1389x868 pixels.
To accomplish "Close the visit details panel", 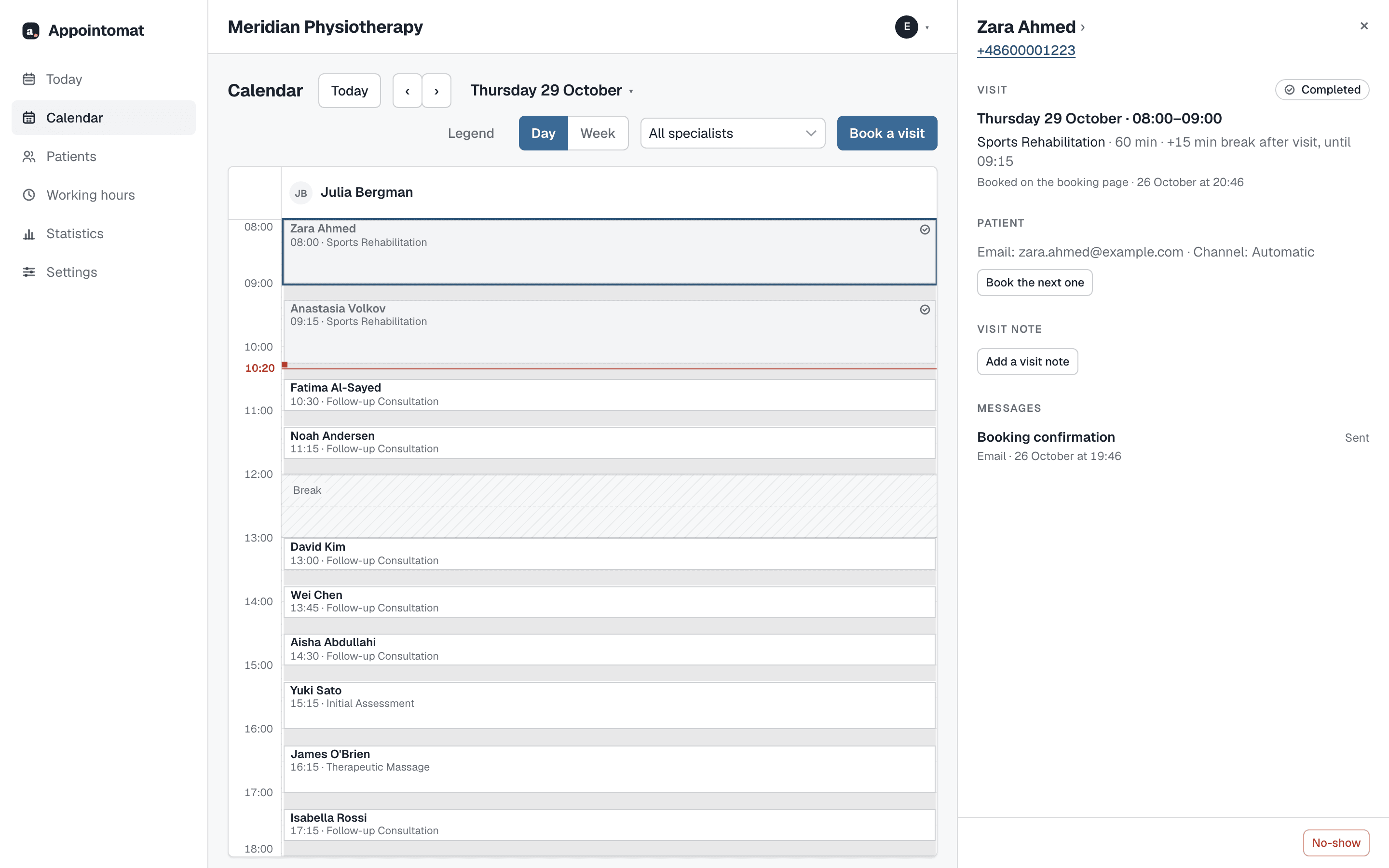I will [1364, 26].
